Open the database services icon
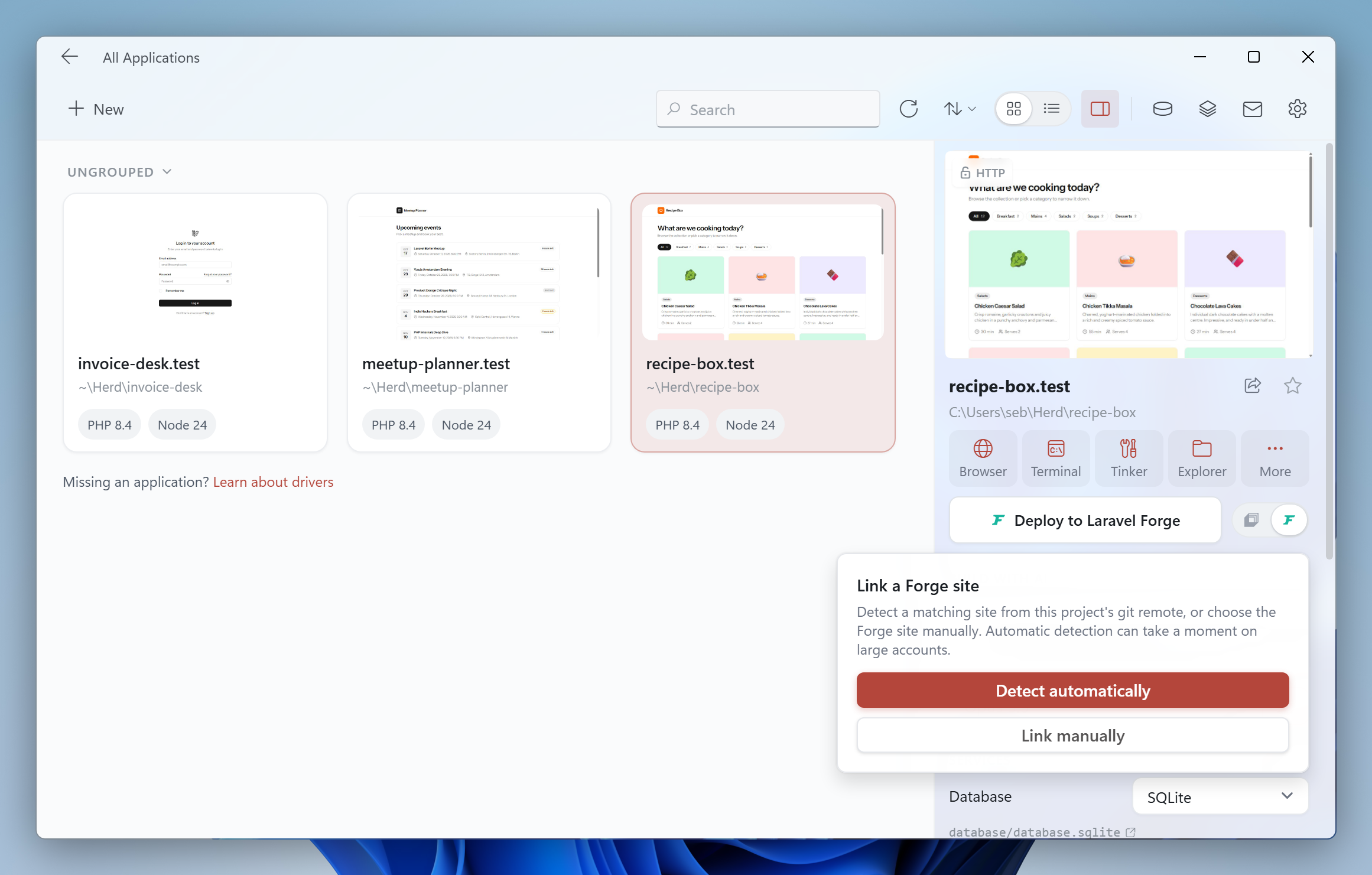 [x=1163, y=109]
